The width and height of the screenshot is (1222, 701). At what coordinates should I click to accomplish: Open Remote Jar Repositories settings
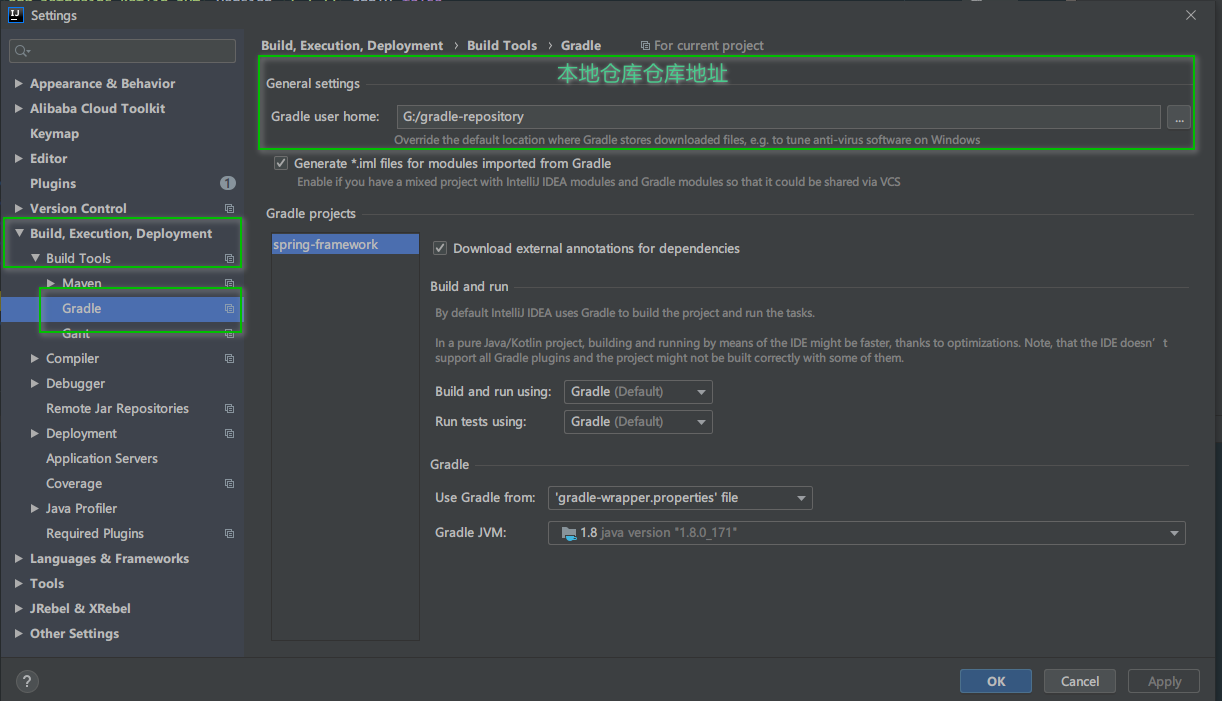(x=117, y=409)
